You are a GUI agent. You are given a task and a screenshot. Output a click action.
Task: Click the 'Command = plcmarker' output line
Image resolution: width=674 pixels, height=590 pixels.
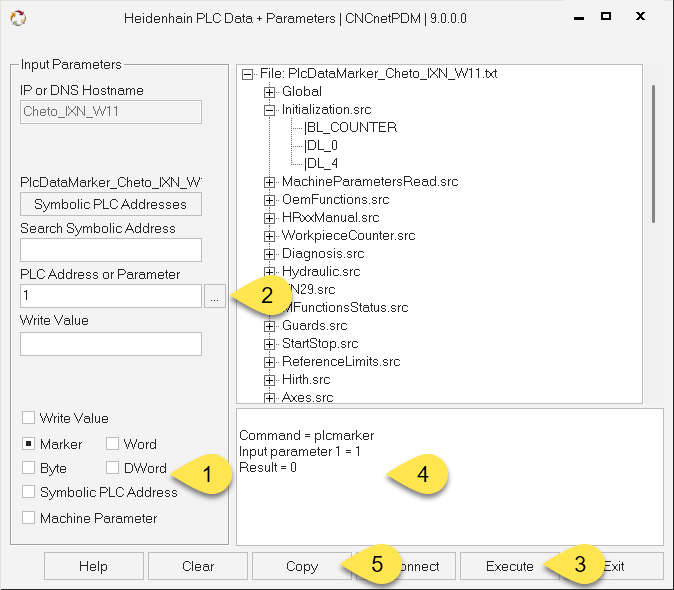click(x=306, y=436)
